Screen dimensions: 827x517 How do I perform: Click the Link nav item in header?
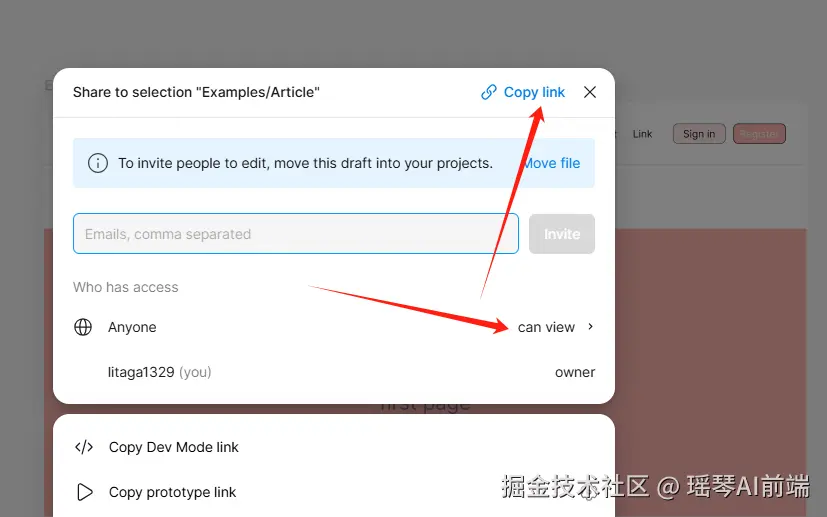[x=642, y=134]
